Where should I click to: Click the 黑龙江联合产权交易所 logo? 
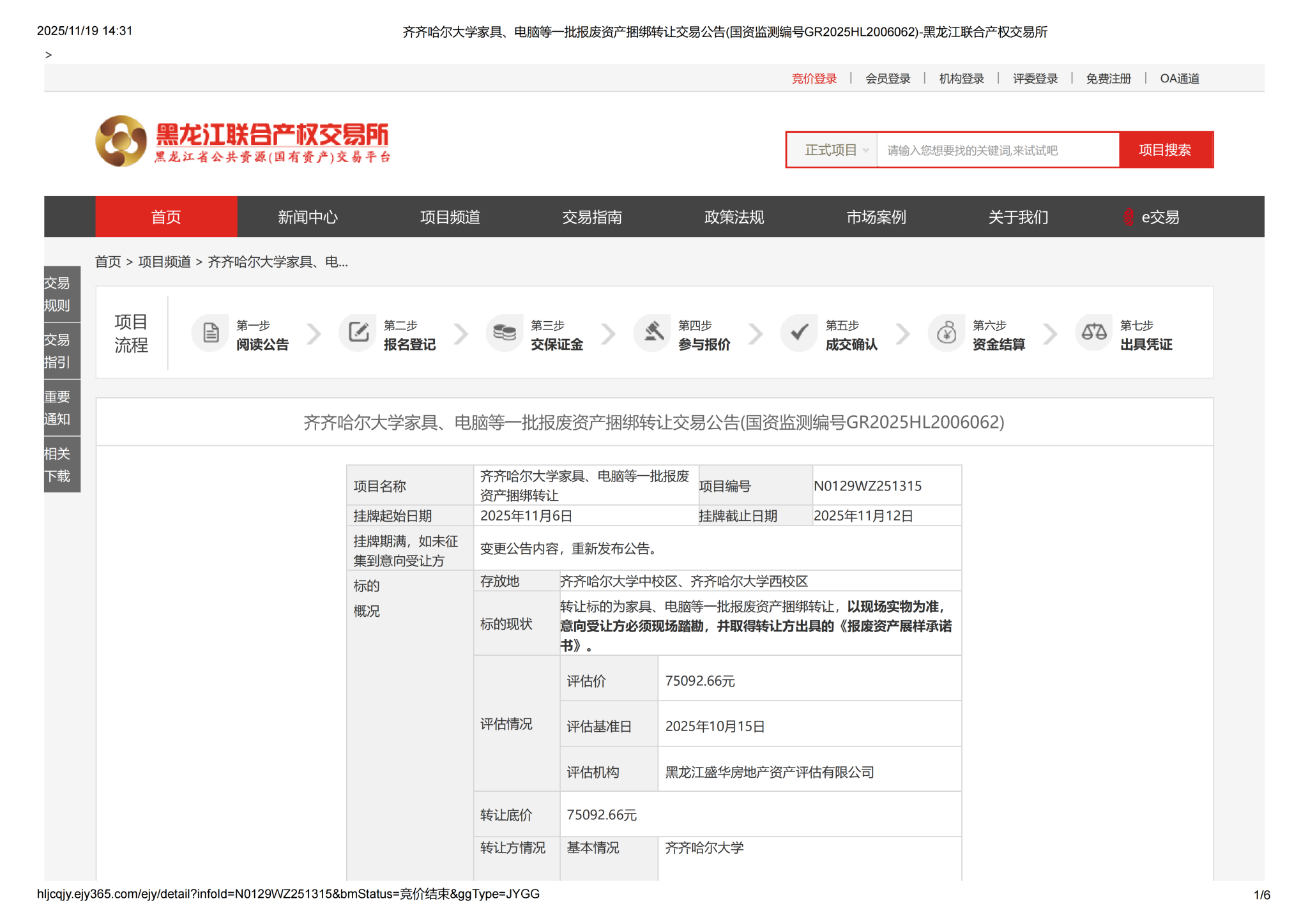[243, 141]
